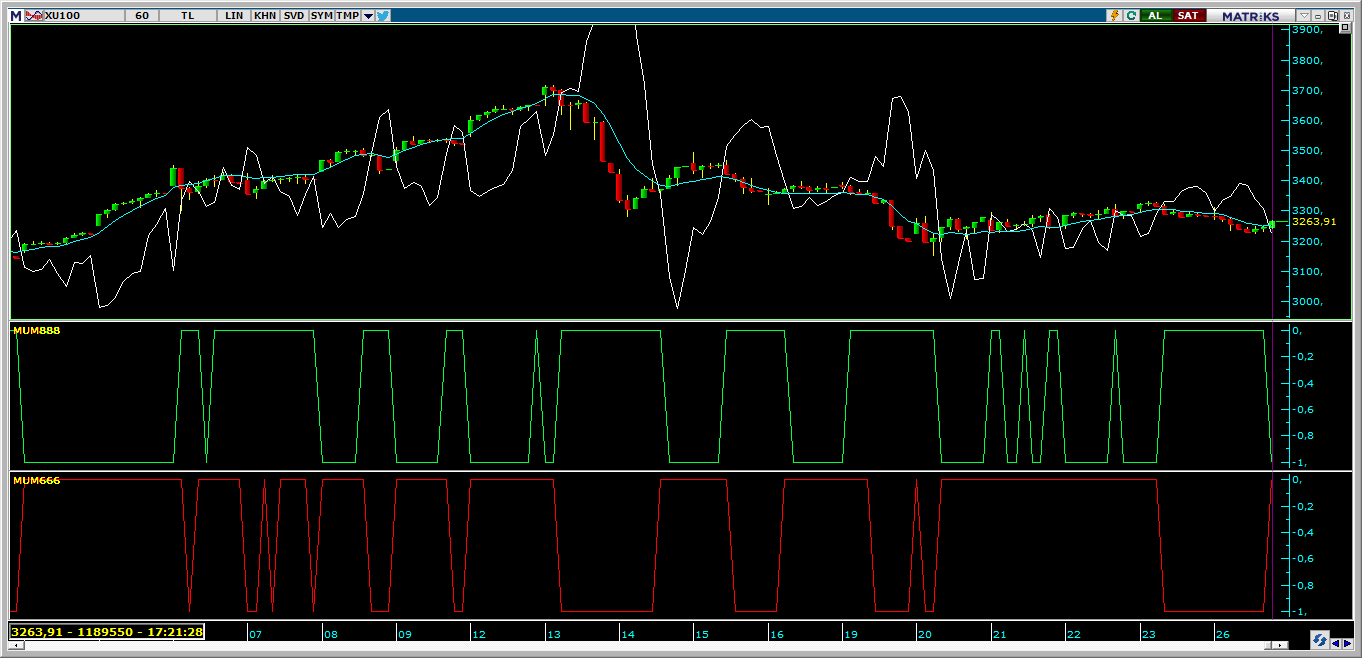Screen dimensions: 1362x658
Task: Click the horizontal scrollbar right arrow
Action: [x=1280, y=645]
